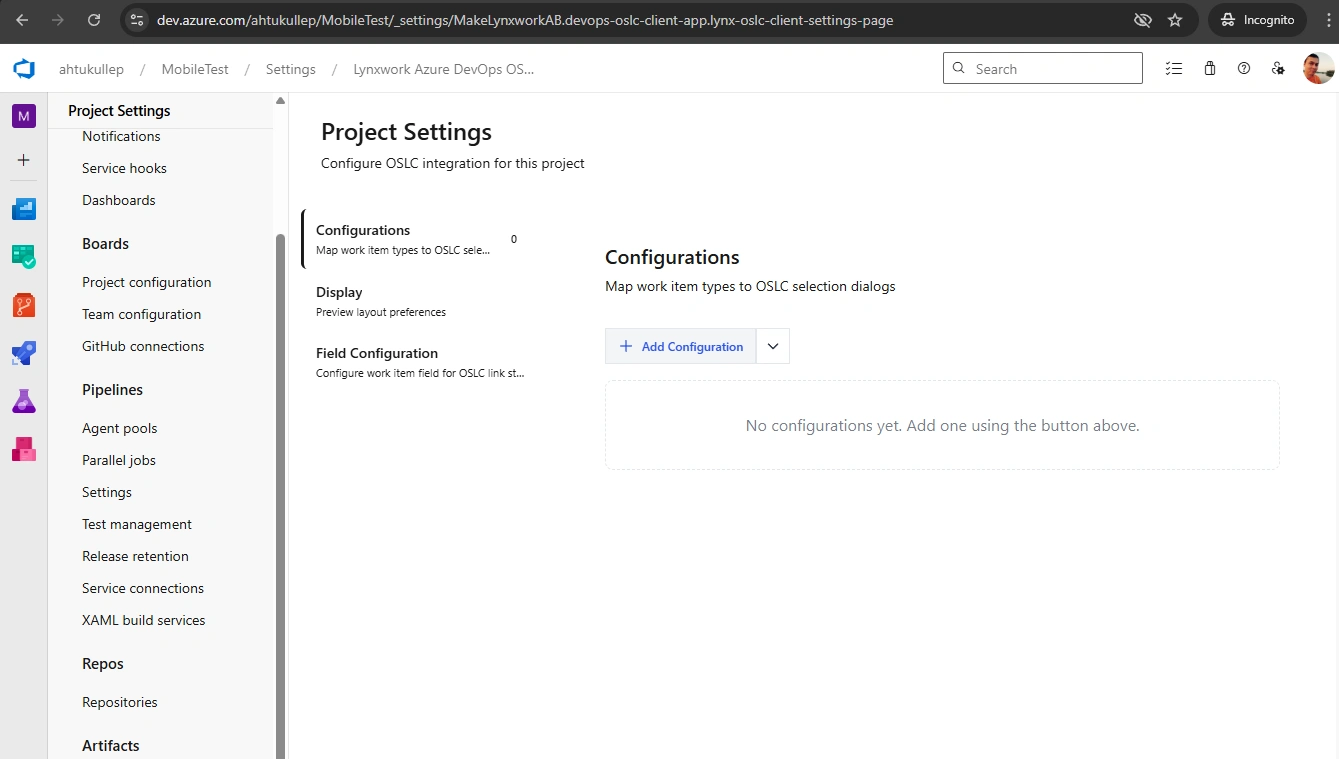Reload the page in browser
Viewport: 1339px width, 759px height.
pyautogui.click(x=94, y=20)
